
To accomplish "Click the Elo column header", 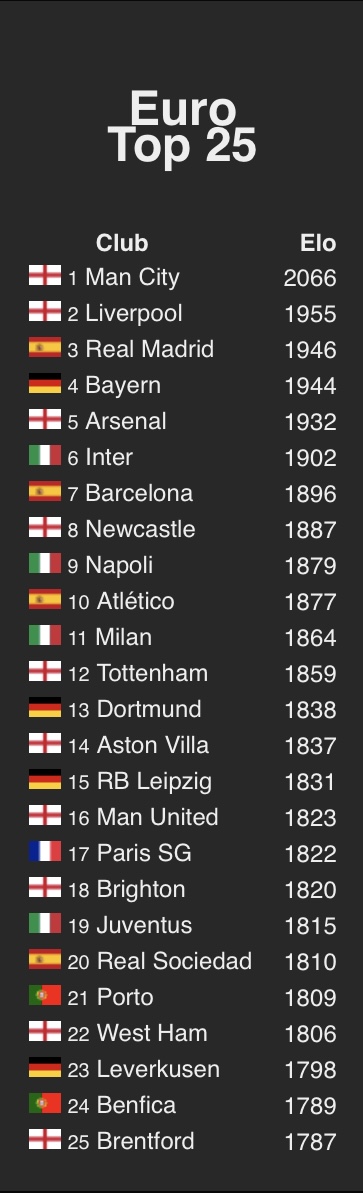I will (318, 243).
